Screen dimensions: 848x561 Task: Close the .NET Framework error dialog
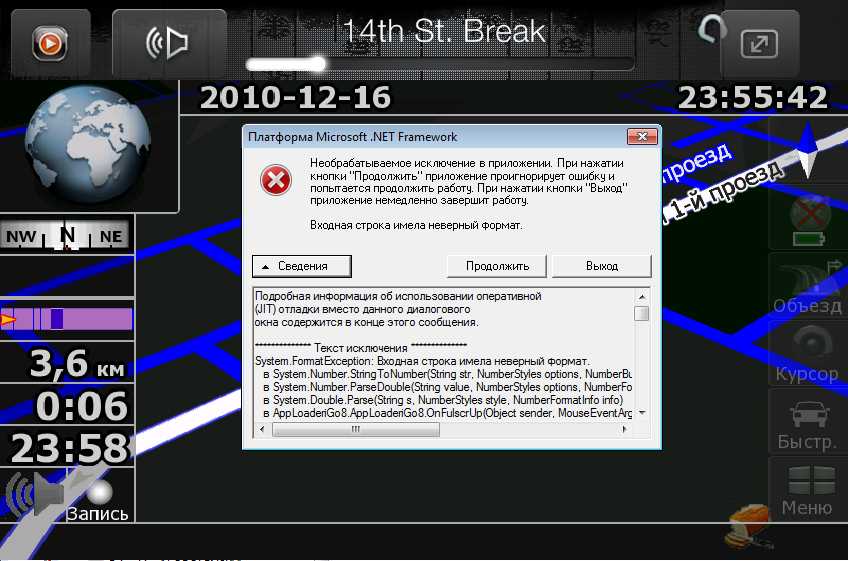point(641,137)
